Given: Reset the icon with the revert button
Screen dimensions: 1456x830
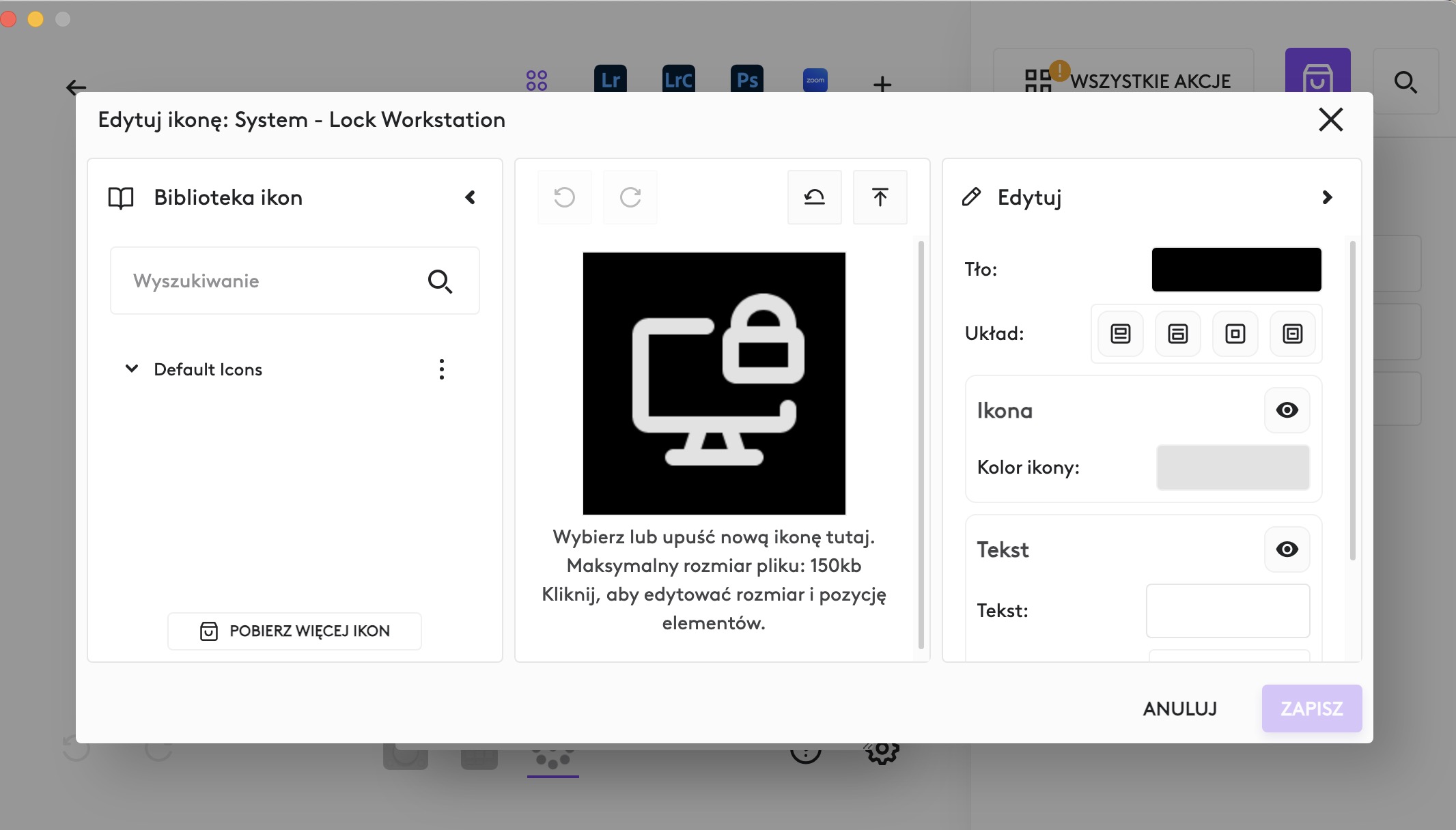Looking at the screenshot, I should coord(814,197).
